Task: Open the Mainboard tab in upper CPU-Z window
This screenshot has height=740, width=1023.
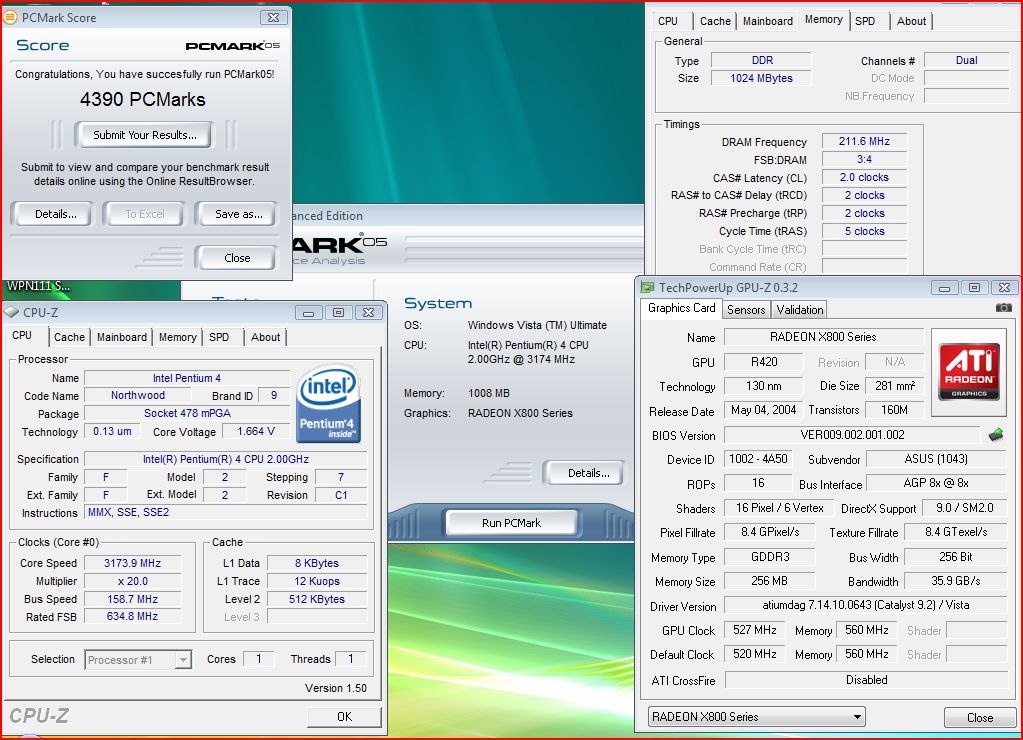Action: tap(768, 21)
